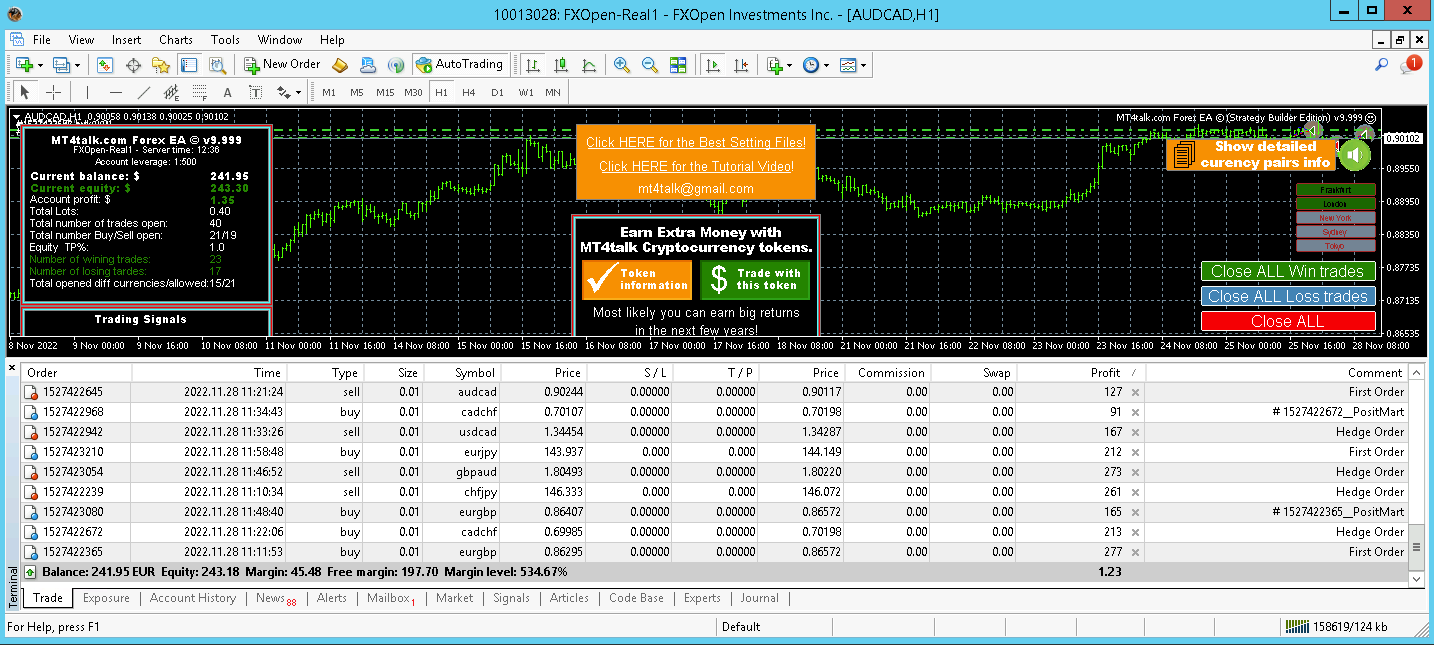Select the Crosshair tool

click(54, 92)
